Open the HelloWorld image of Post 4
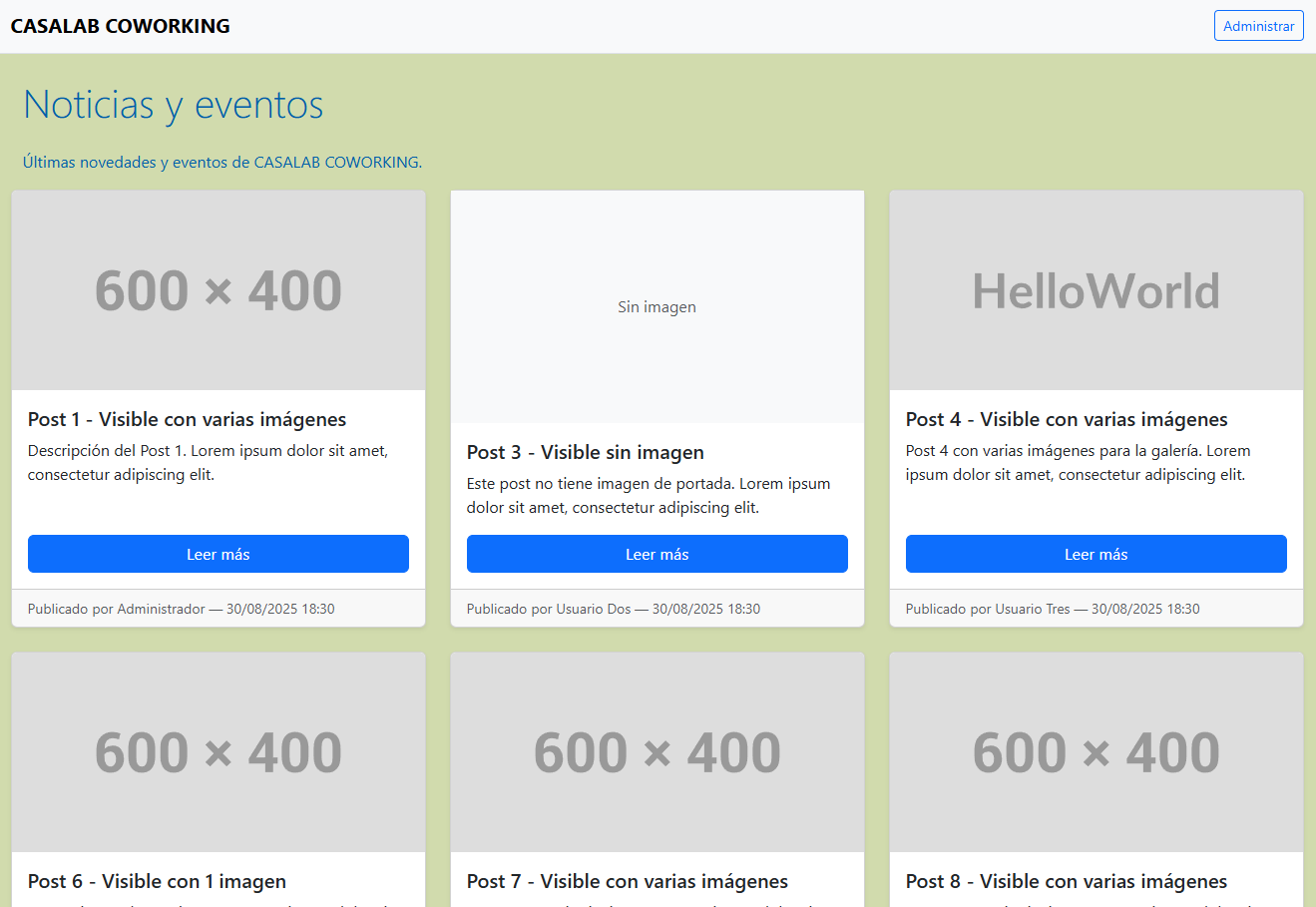The image size is (1316, 907). (1096, 289)
